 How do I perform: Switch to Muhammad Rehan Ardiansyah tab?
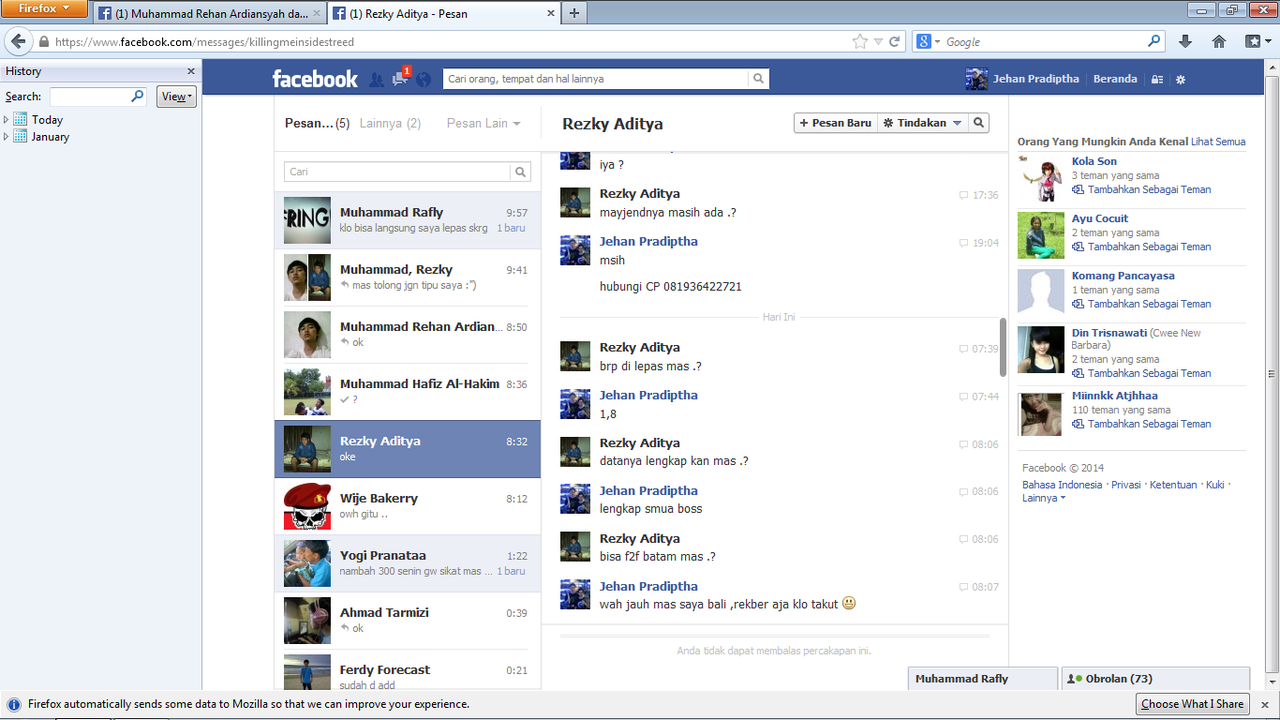208,14
